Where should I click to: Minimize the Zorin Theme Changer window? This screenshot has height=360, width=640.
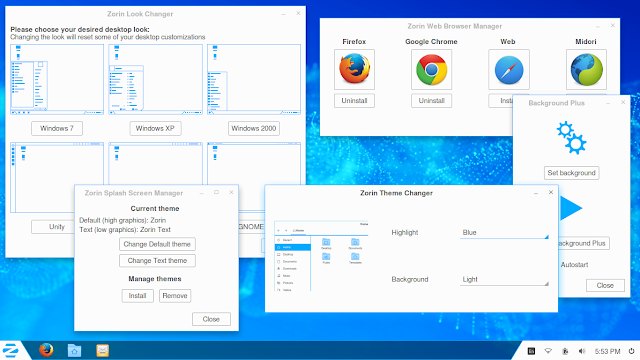[536, 193]
